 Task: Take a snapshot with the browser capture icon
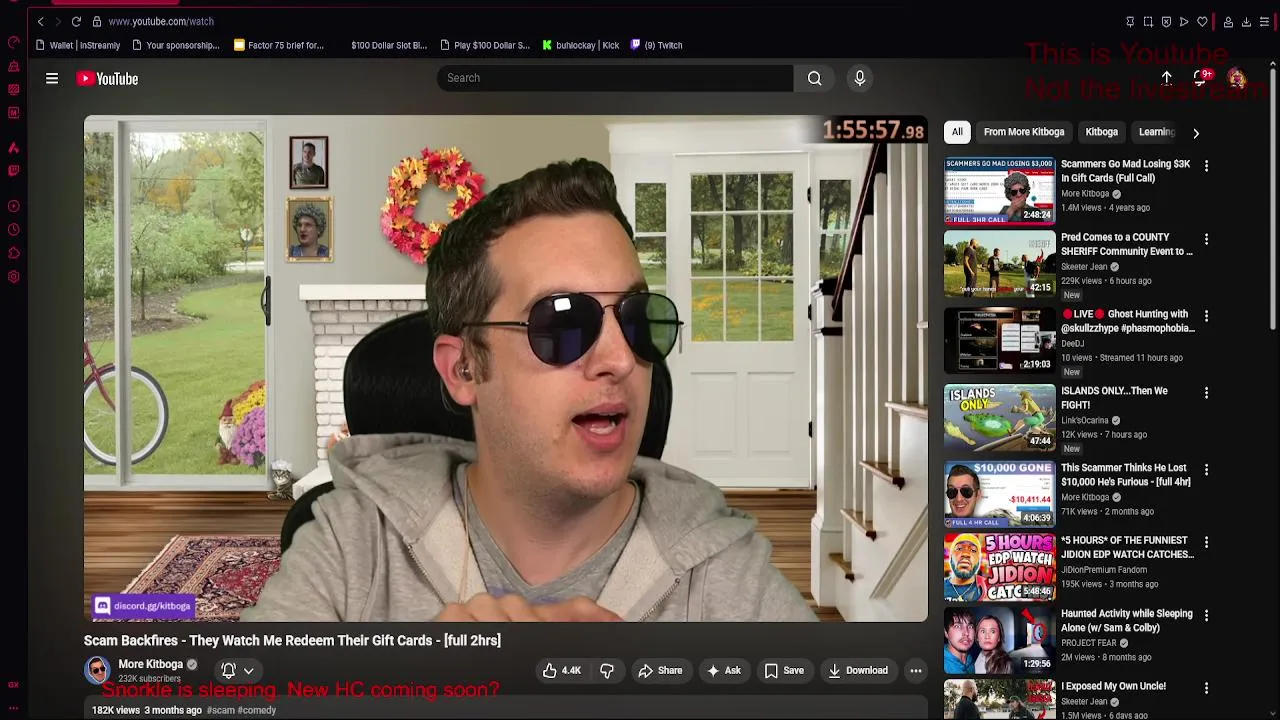[1148, 21]
